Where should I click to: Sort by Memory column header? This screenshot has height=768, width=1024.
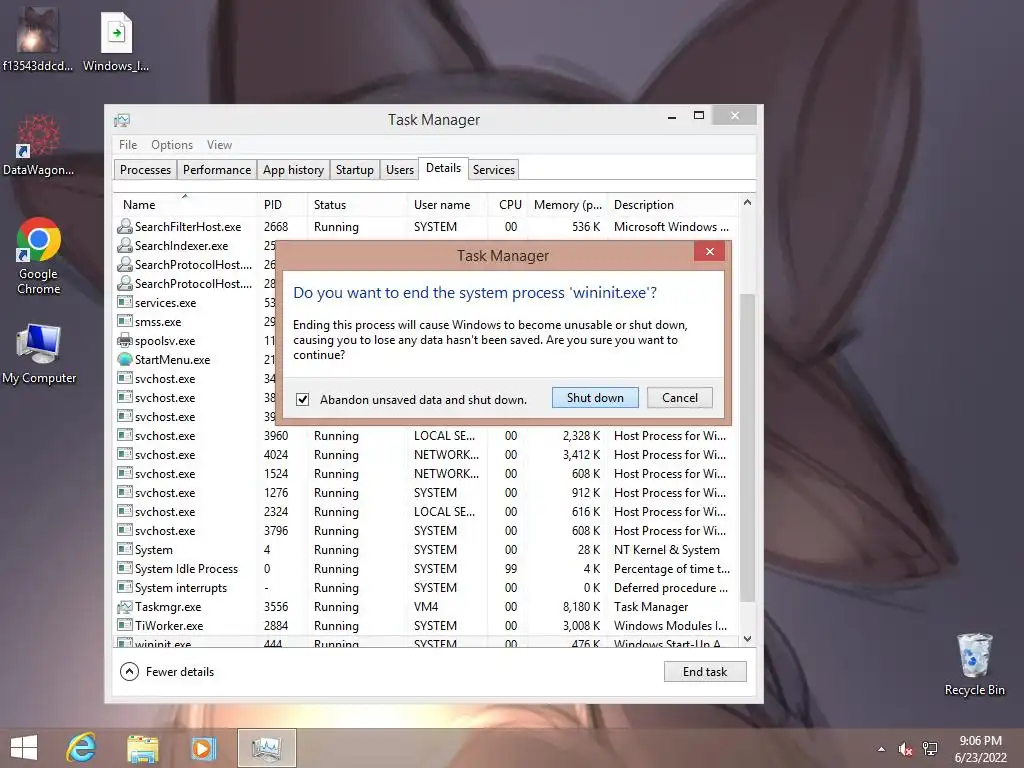[x=567, y=204]
